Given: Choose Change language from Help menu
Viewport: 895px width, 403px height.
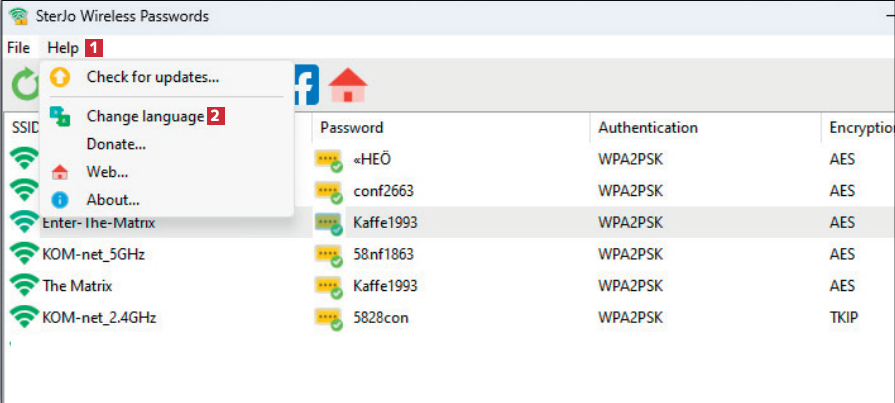Looking at the screenshot, I should coord(145,116).
